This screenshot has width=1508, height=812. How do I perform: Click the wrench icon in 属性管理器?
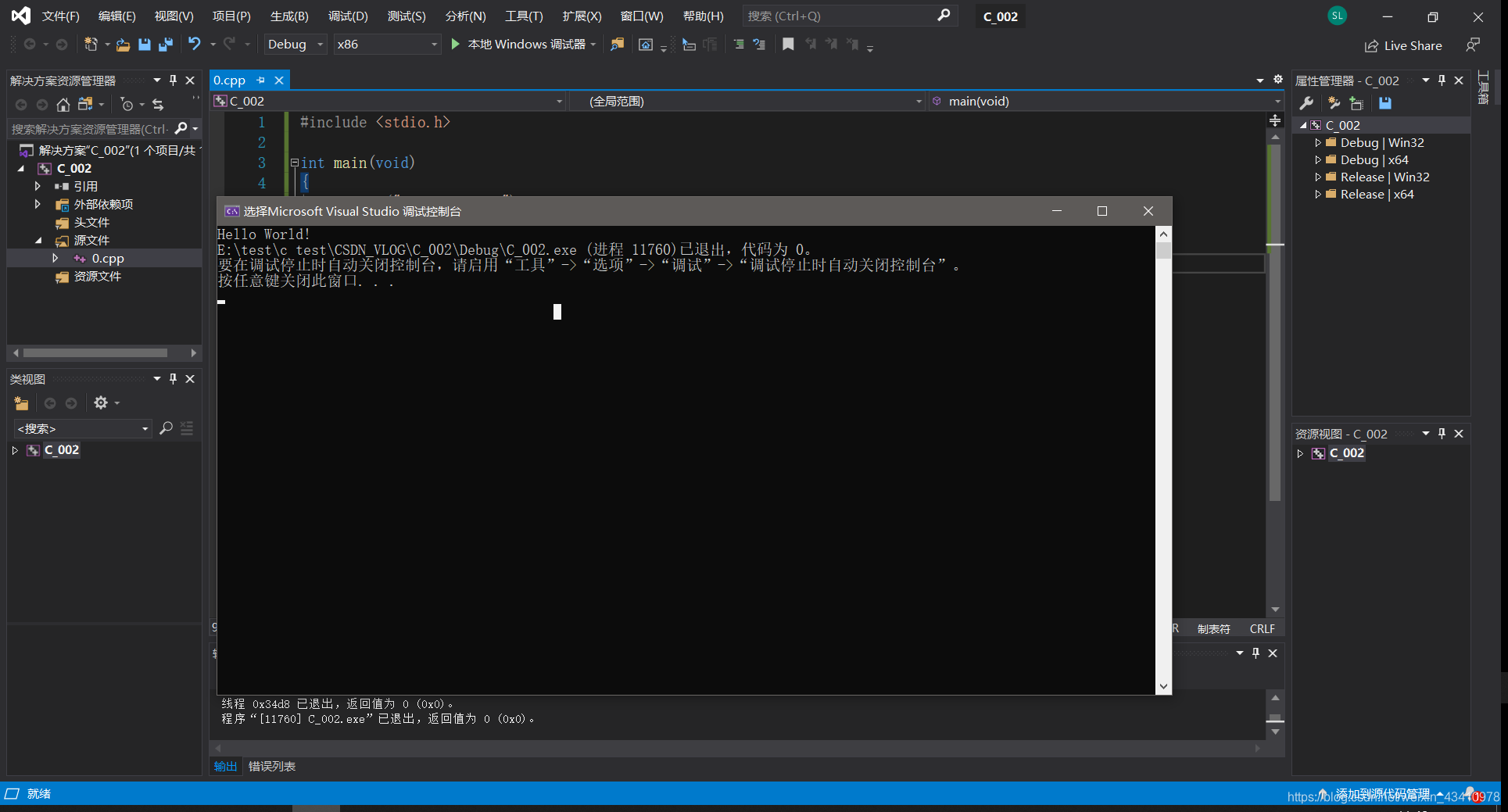click(x=1306, y=103)
